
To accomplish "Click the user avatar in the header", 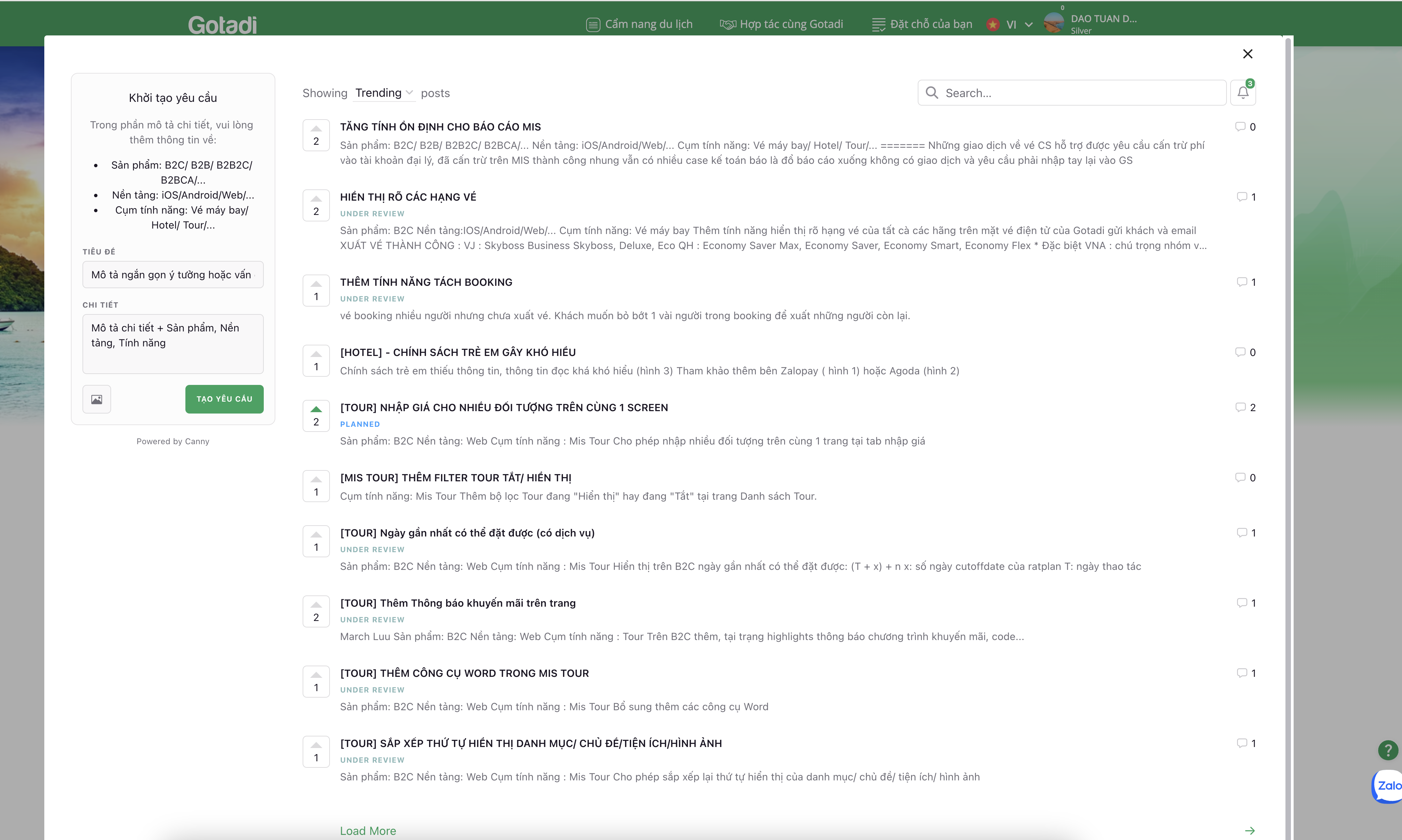I will [x=1054, y=24].
